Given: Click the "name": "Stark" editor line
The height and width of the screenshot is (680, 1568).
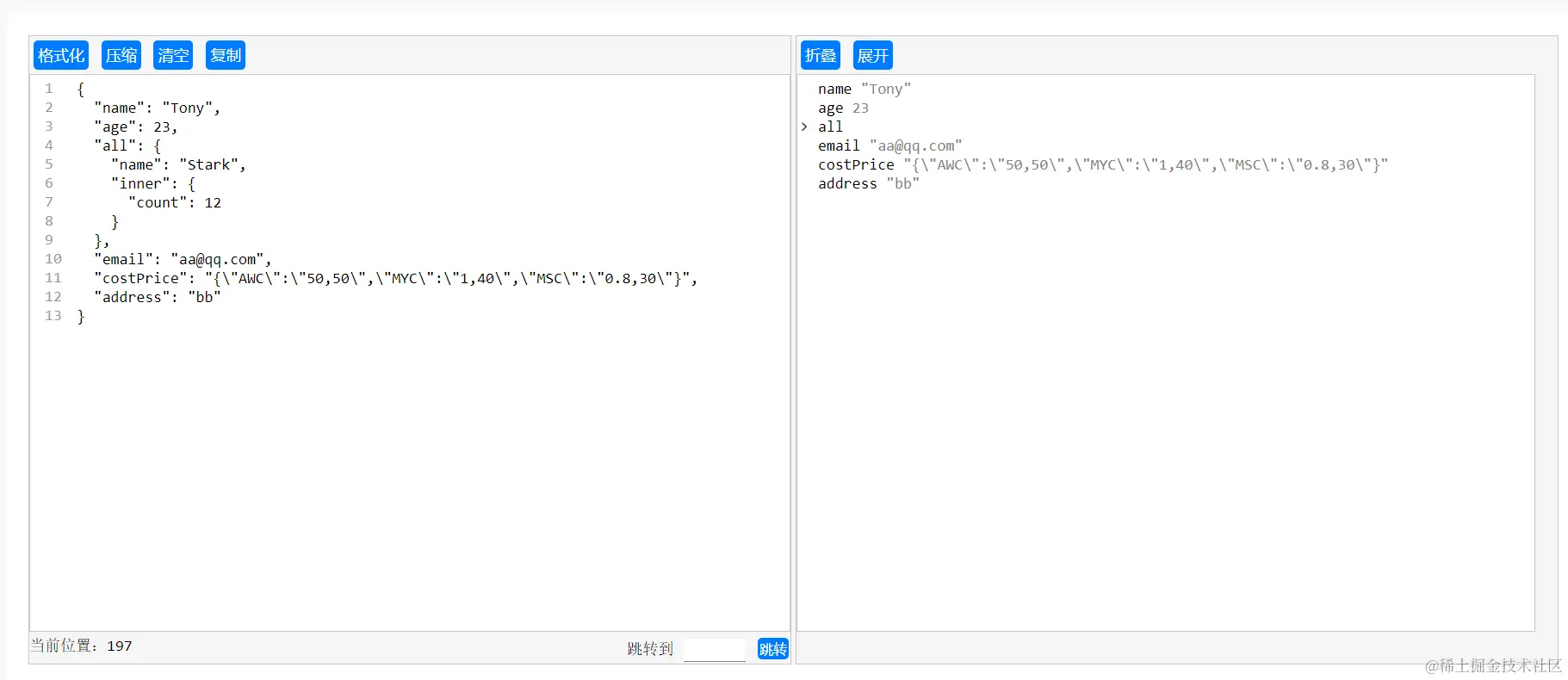Looking at the screenshot, I should 178,165.
